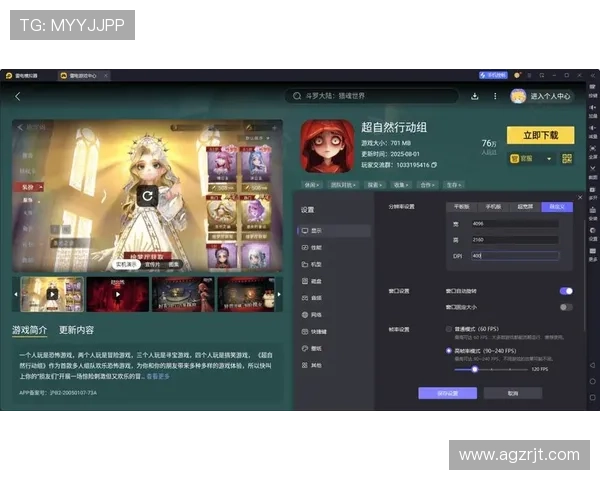Tap the Android back triangle button
The height and width of the screenshot is (480, 600).
point(592,365)
